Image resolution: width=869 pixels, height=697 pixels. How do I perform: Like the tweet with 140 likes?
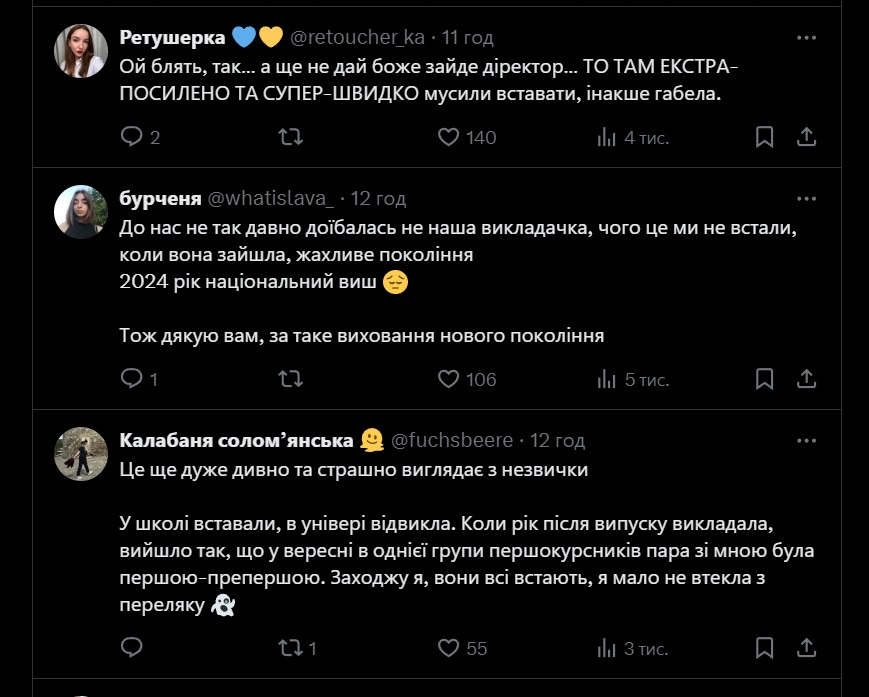[449, 137]
